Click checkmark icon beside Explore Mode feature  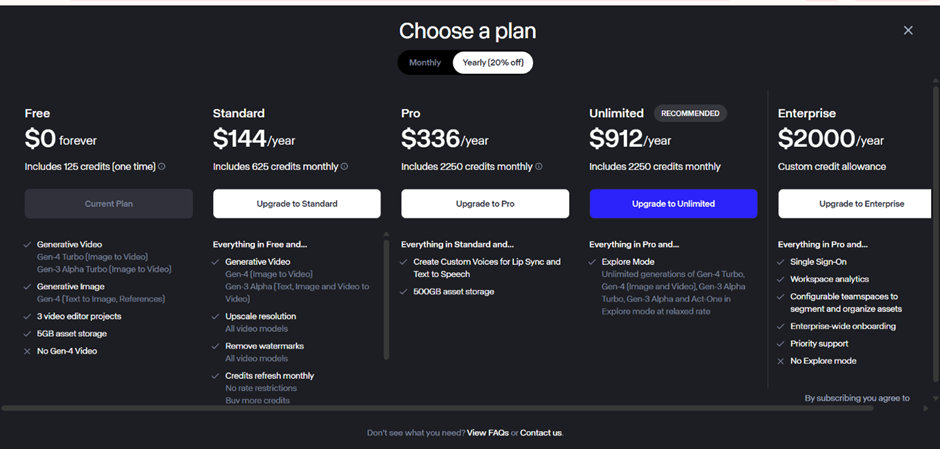click(592, 262)
